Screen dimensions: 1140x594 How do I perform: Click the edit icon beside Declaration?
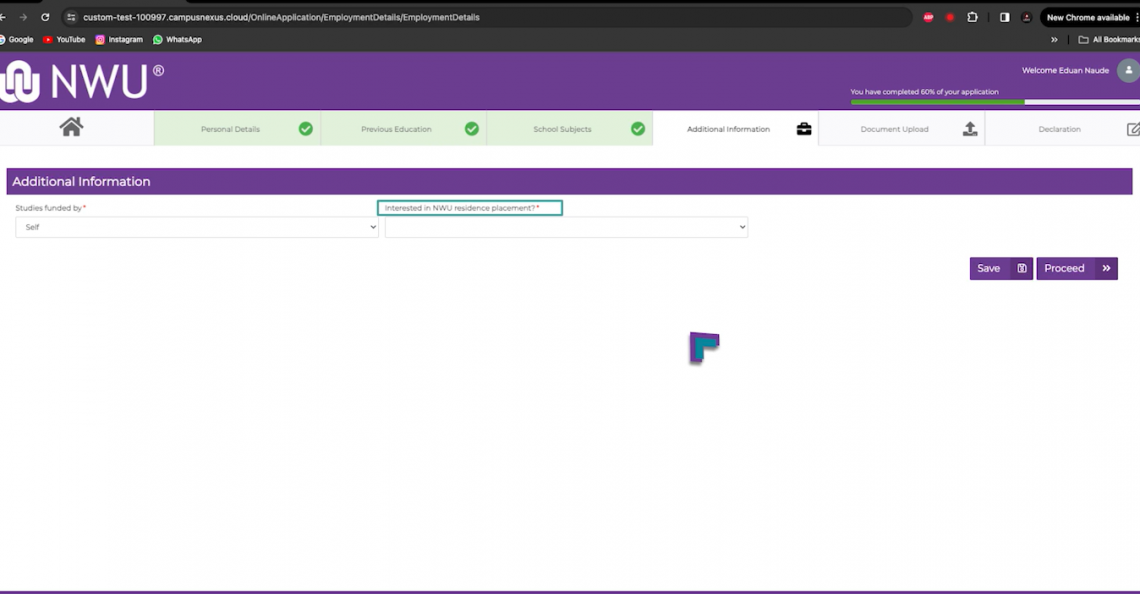1132,129
